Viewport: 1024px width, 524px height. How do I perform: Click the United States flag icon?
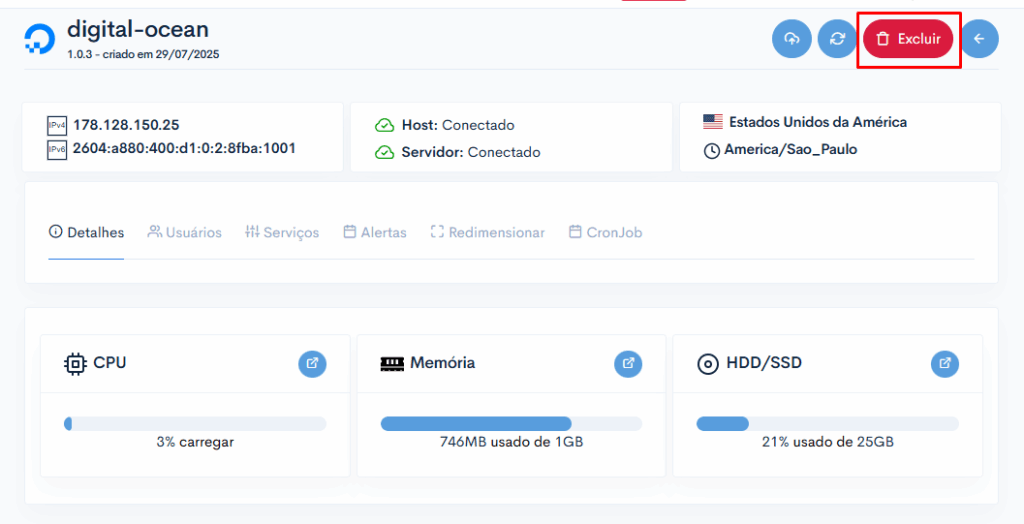(x=712, y=122)
